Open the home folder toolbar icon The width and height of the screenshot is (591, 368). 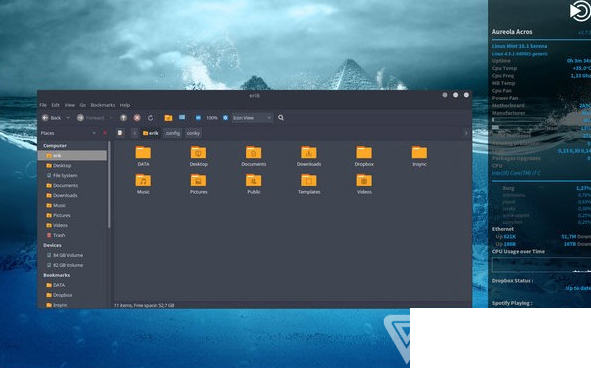(x=168, y=118)
